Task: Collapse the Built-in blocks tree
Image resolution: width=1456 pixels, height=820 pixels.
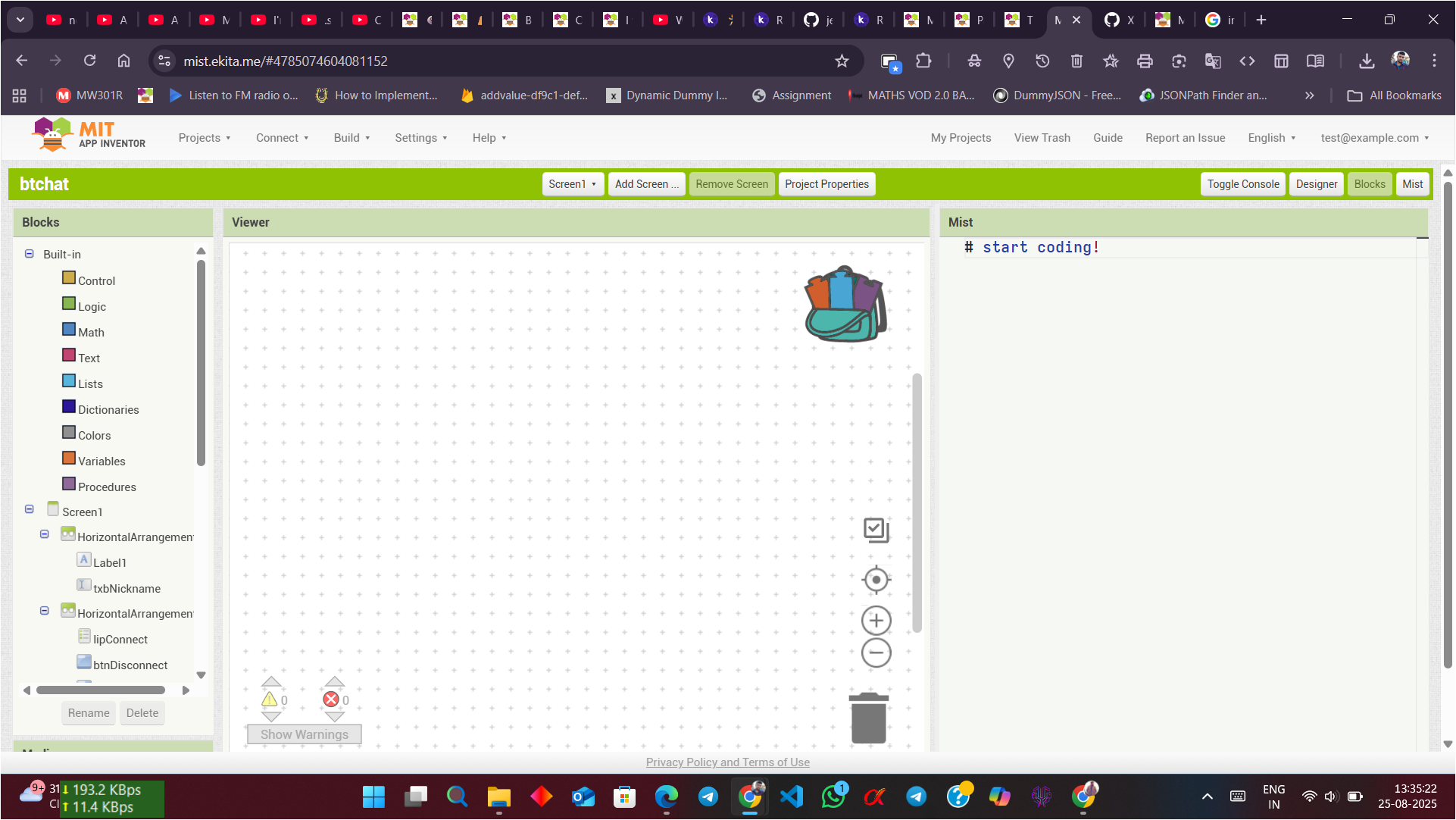Action: (30, 254)
